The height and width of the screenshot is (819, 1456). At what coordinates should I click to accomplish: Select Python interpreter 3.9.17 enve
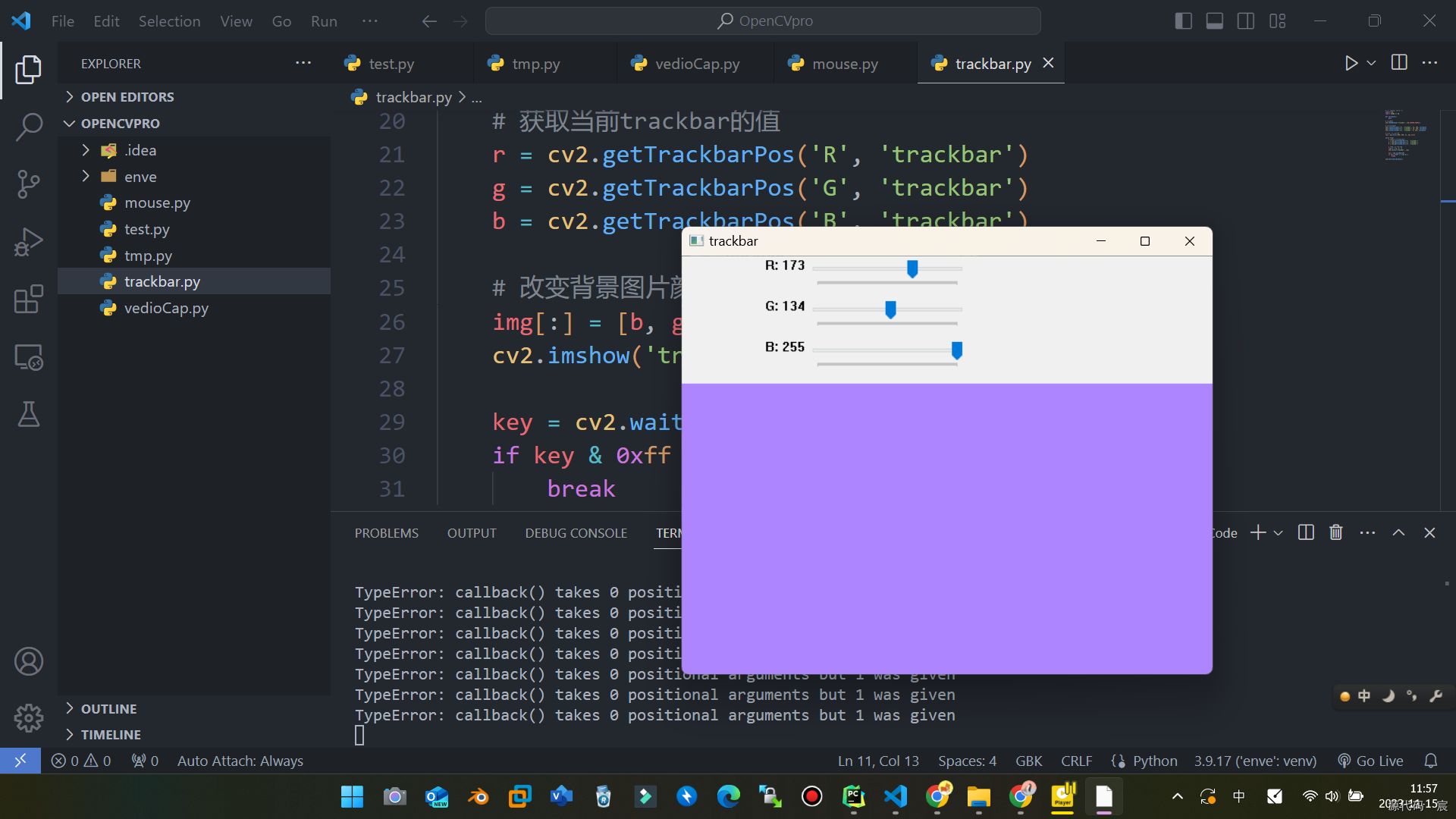1255,761
